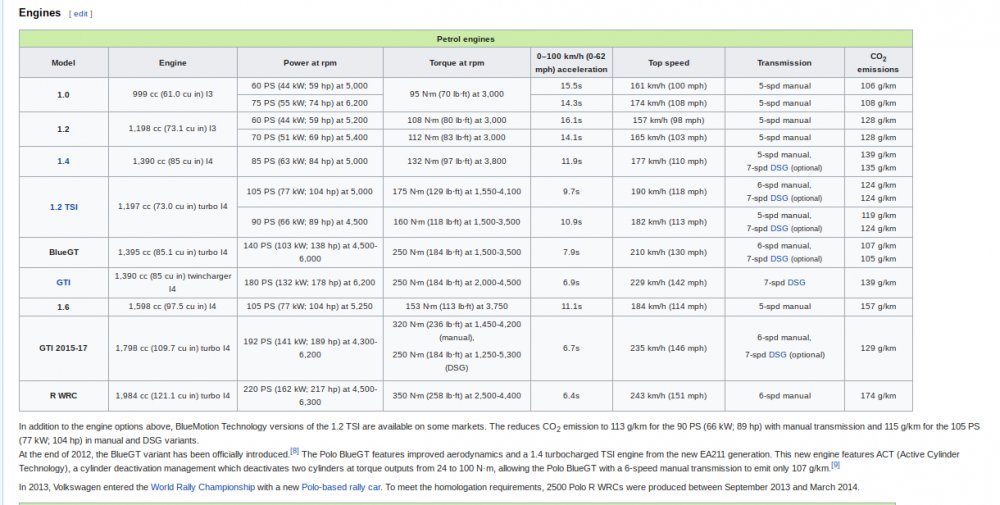Select the 165 km/h (103 mph) cell

click(668, 138)
